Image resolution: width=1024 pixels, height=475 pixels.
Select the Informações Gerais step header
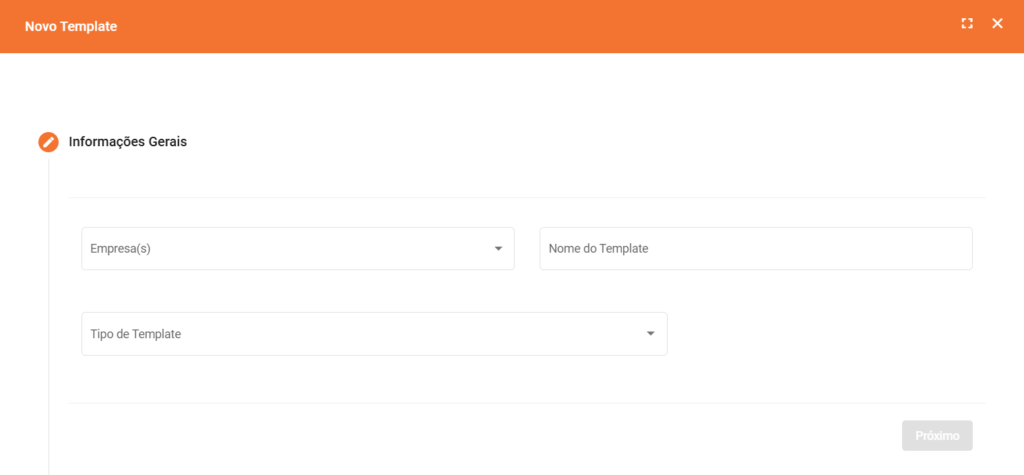(x=127, y=142)
